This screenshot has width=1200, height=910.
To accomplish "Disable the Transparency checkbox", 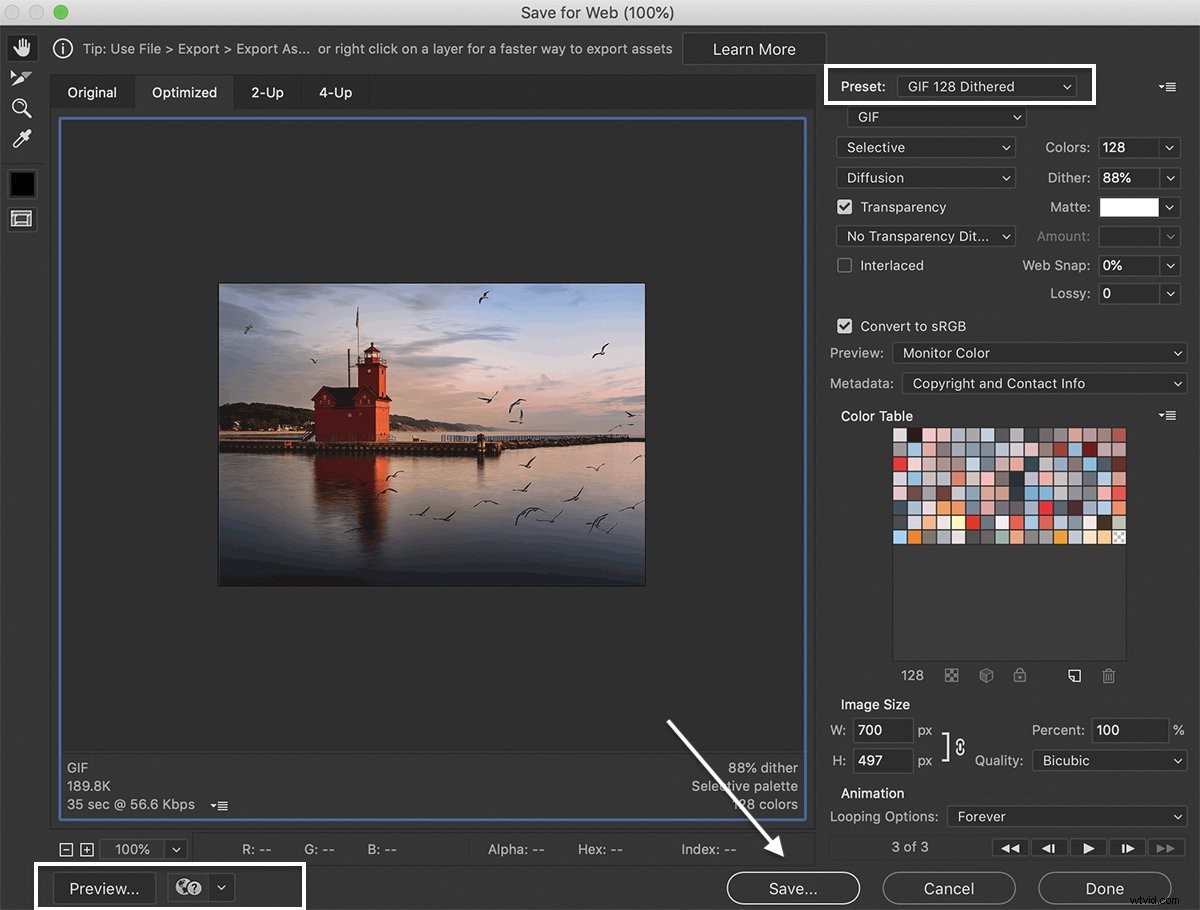I will (x=845, y=207).
